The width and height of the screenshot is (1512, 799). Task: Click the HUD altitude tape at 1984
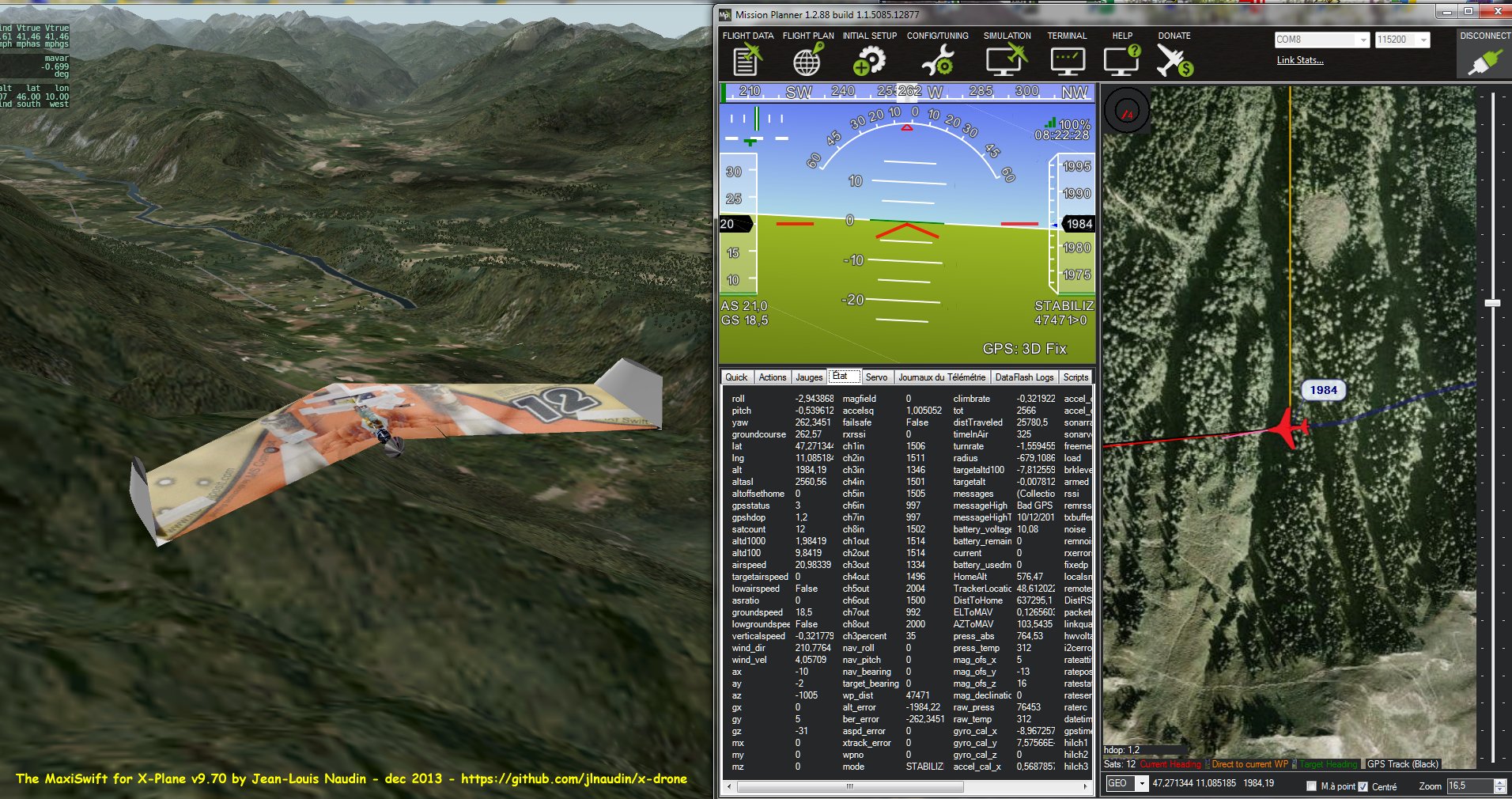click(x=1077, y=224)
